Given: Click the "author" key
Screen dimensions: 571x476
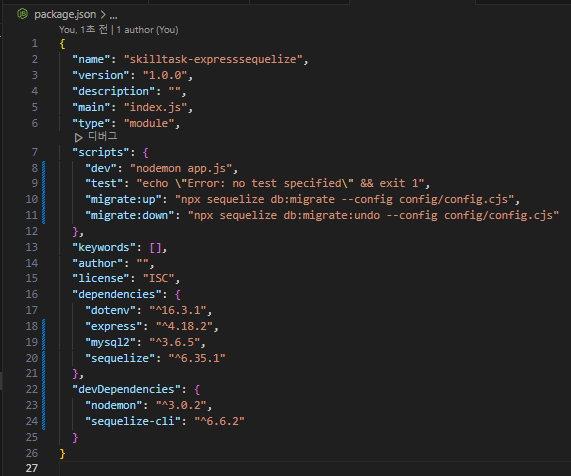Looking at the screenshot, I should click(97, 263).
